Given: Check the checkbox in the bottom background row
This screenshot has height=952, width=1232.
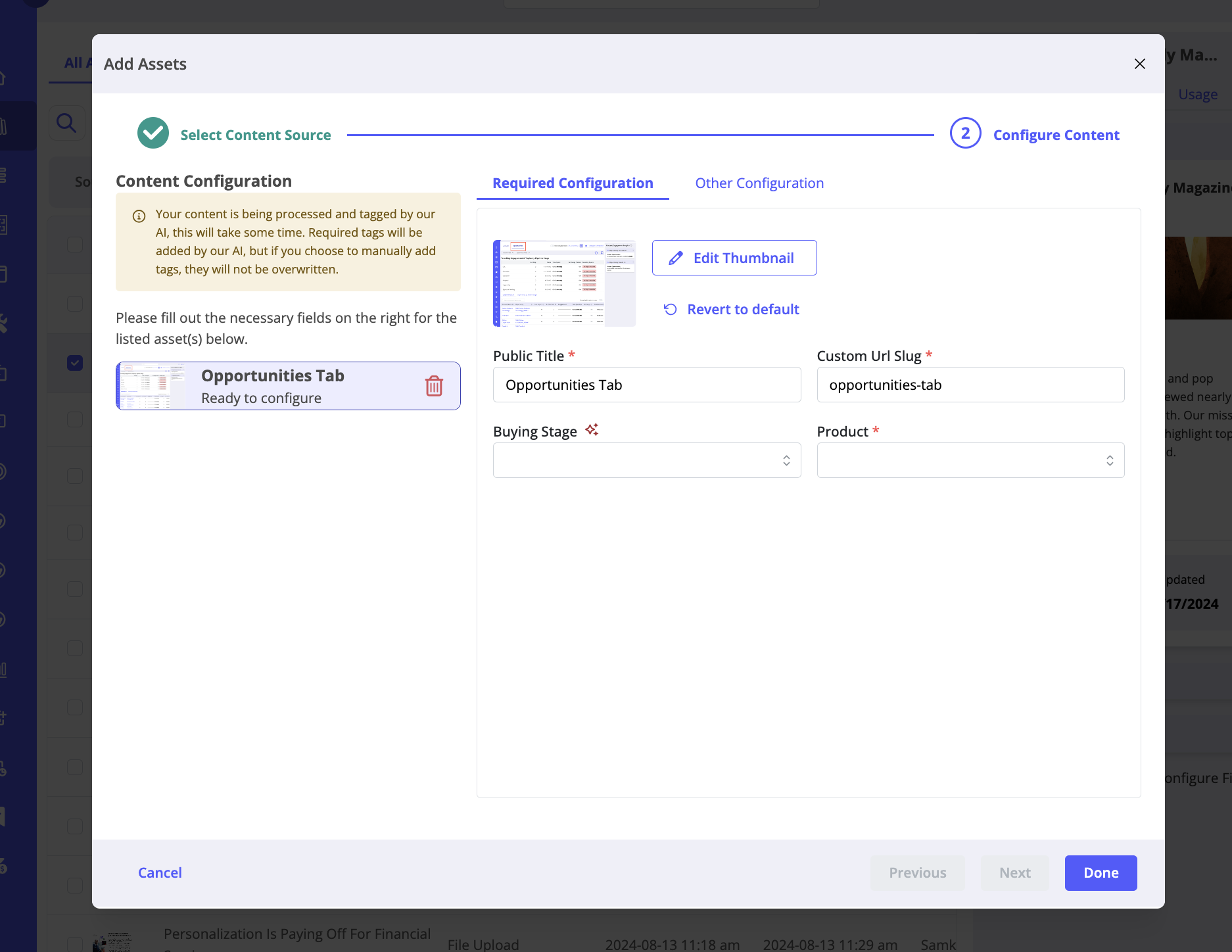Looking at the screenshot, I should [x=74, y=884].
